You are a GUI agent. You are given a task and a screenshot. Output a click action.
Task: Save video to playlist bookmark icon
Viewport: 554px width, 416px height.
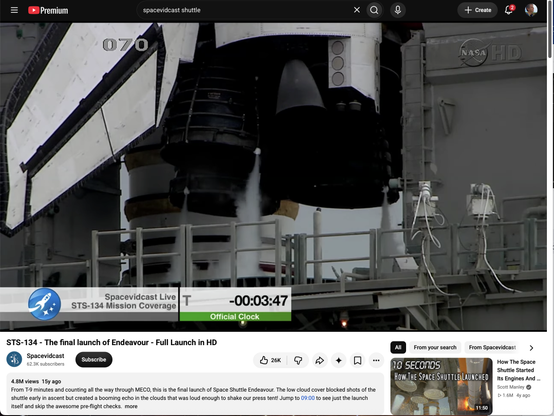tap(357, 360)
